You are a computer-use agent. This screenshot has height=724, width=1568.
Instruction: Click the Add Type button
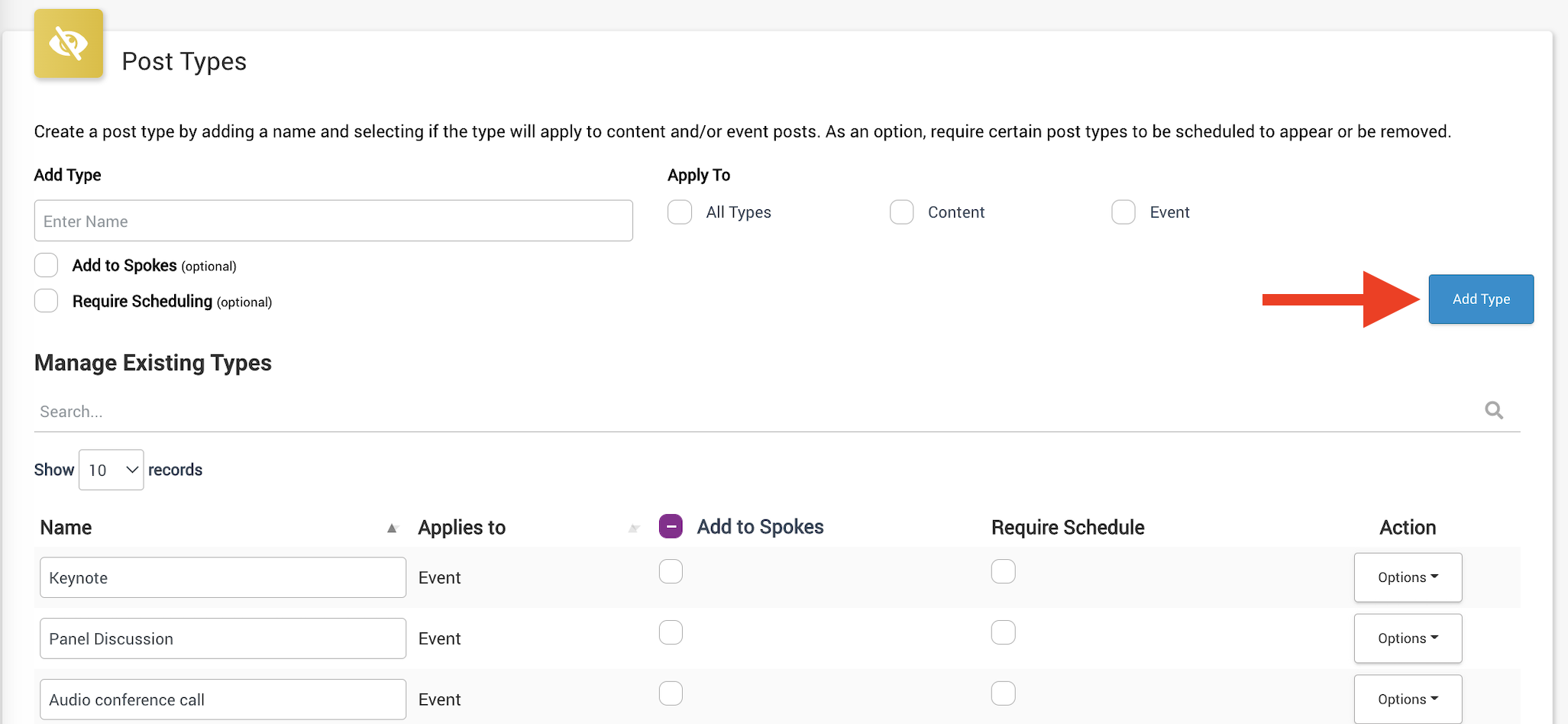(1481, 299)
